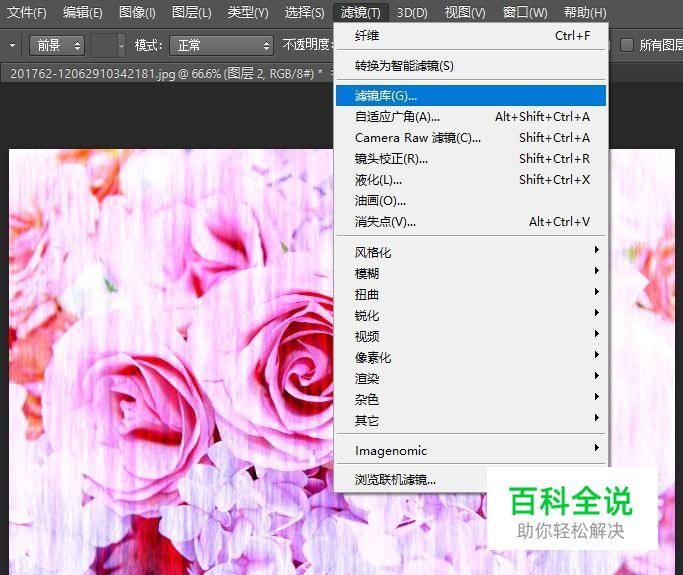
Task: Open tool preset picker arrow
Action: point(12,45)
